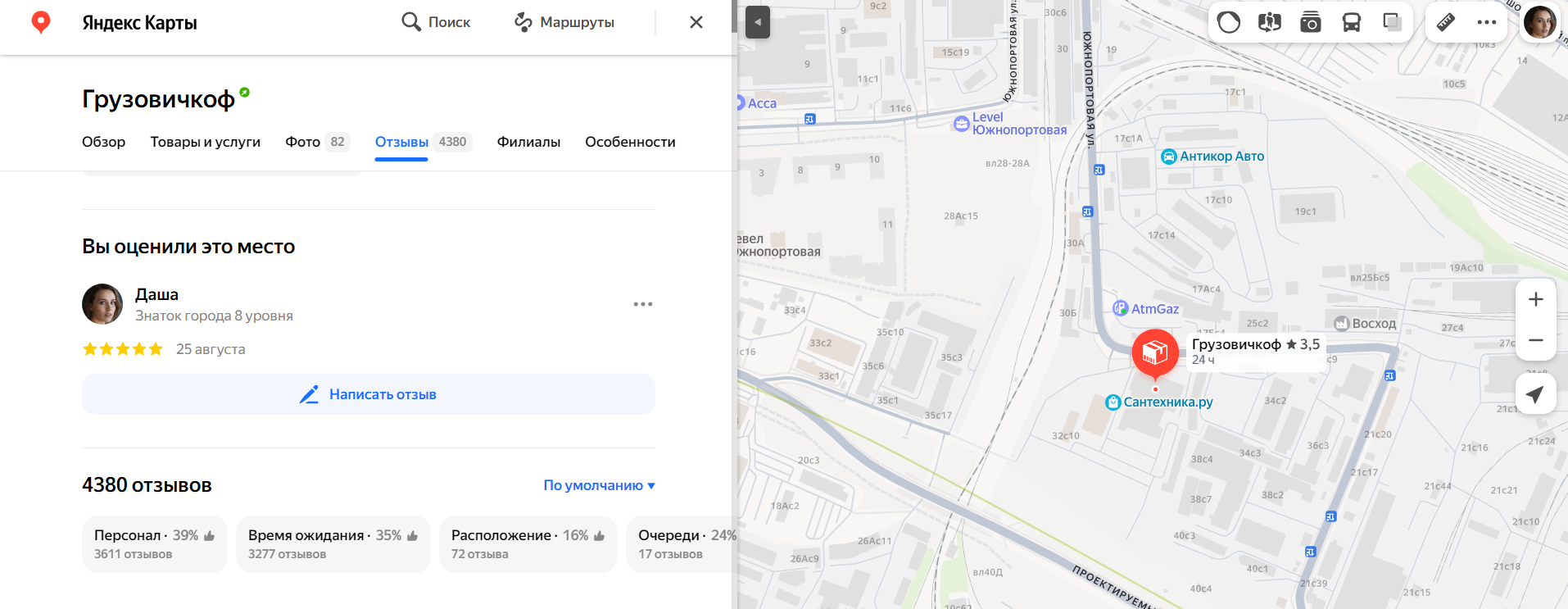Select AtmGaz on the map
Image resolution: width=1568 pixels, height=609 pixels.
pos(1146,309)
